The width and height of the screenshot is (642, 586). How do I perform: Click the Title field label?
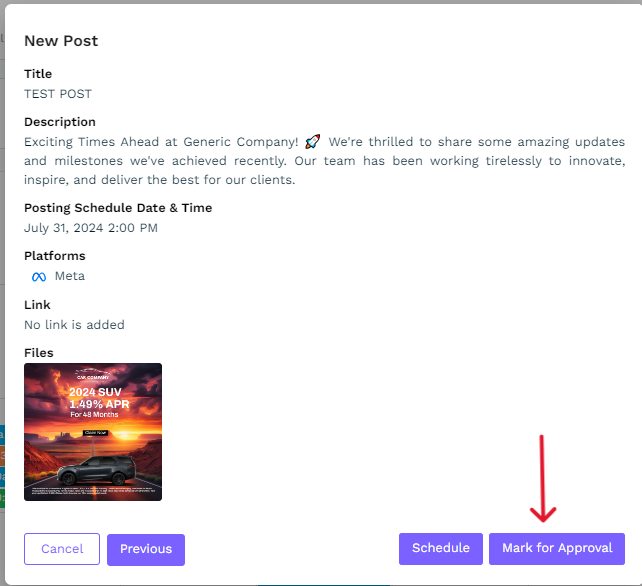coord(38,74)
